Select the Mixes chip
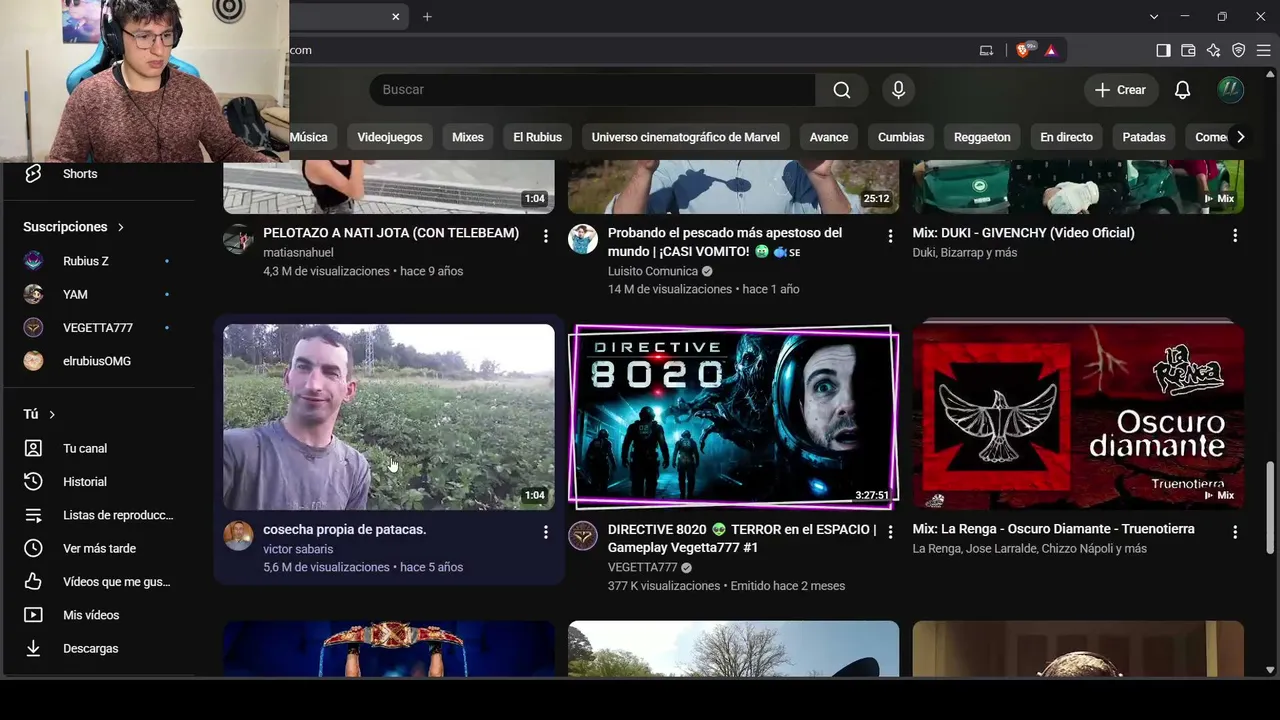The width and height of the screenshot is (1280, 720). click(x=467, y=137)
